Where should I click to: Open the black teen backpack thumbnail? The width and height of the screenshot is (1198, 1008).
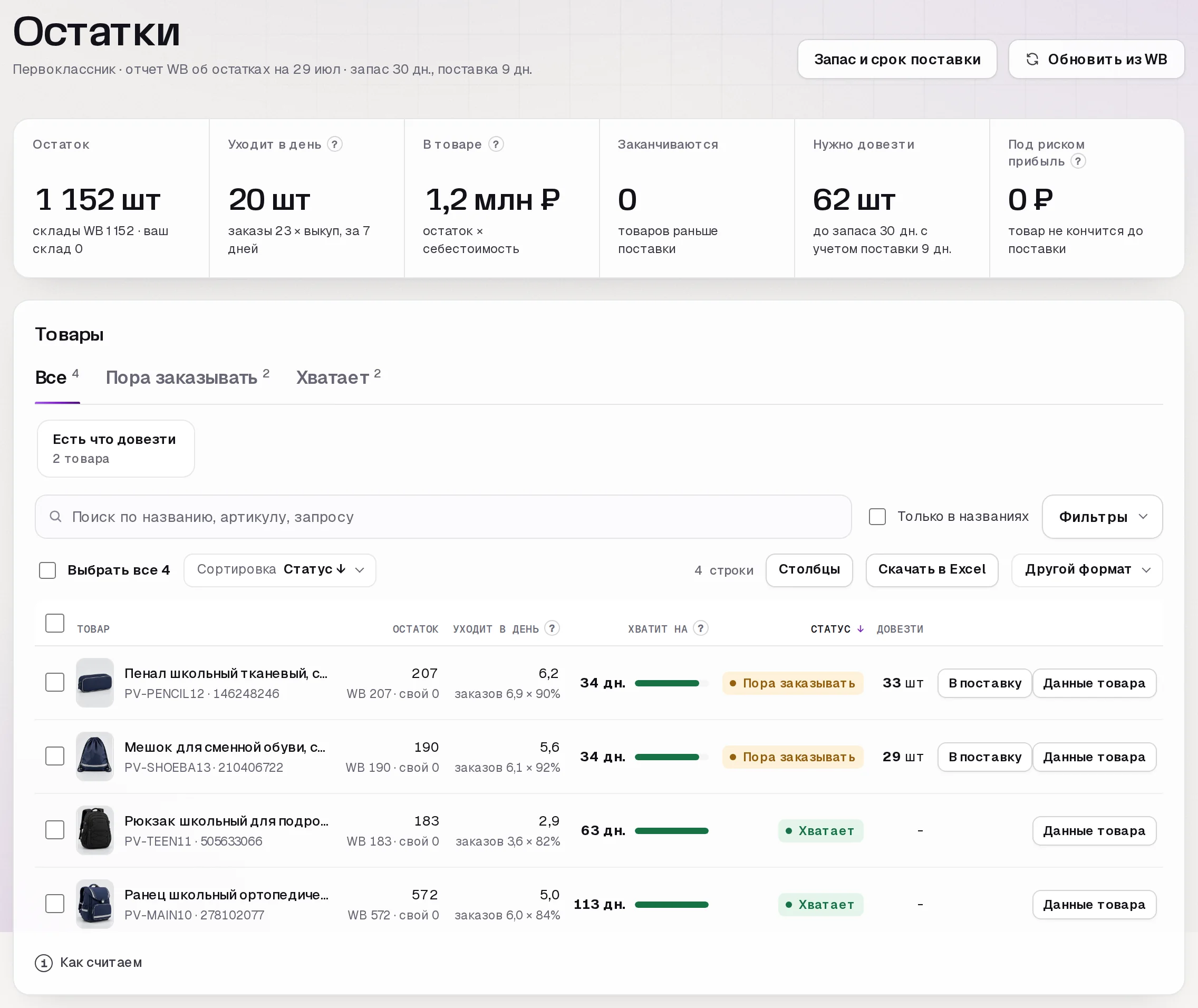coord(95,830)
